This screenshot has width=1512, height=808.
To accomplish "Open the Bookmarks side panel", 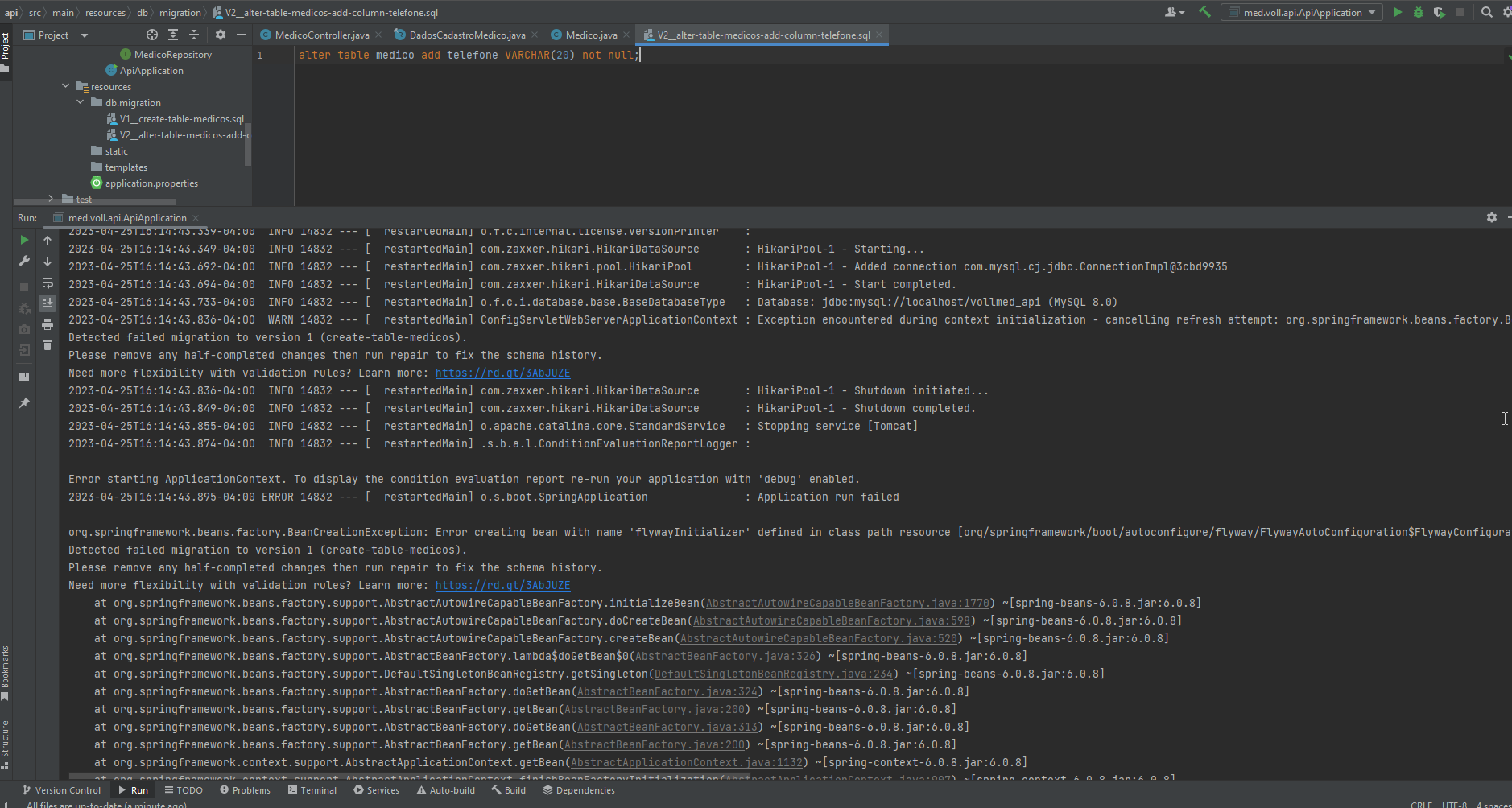I will click(x=5, y=673).
